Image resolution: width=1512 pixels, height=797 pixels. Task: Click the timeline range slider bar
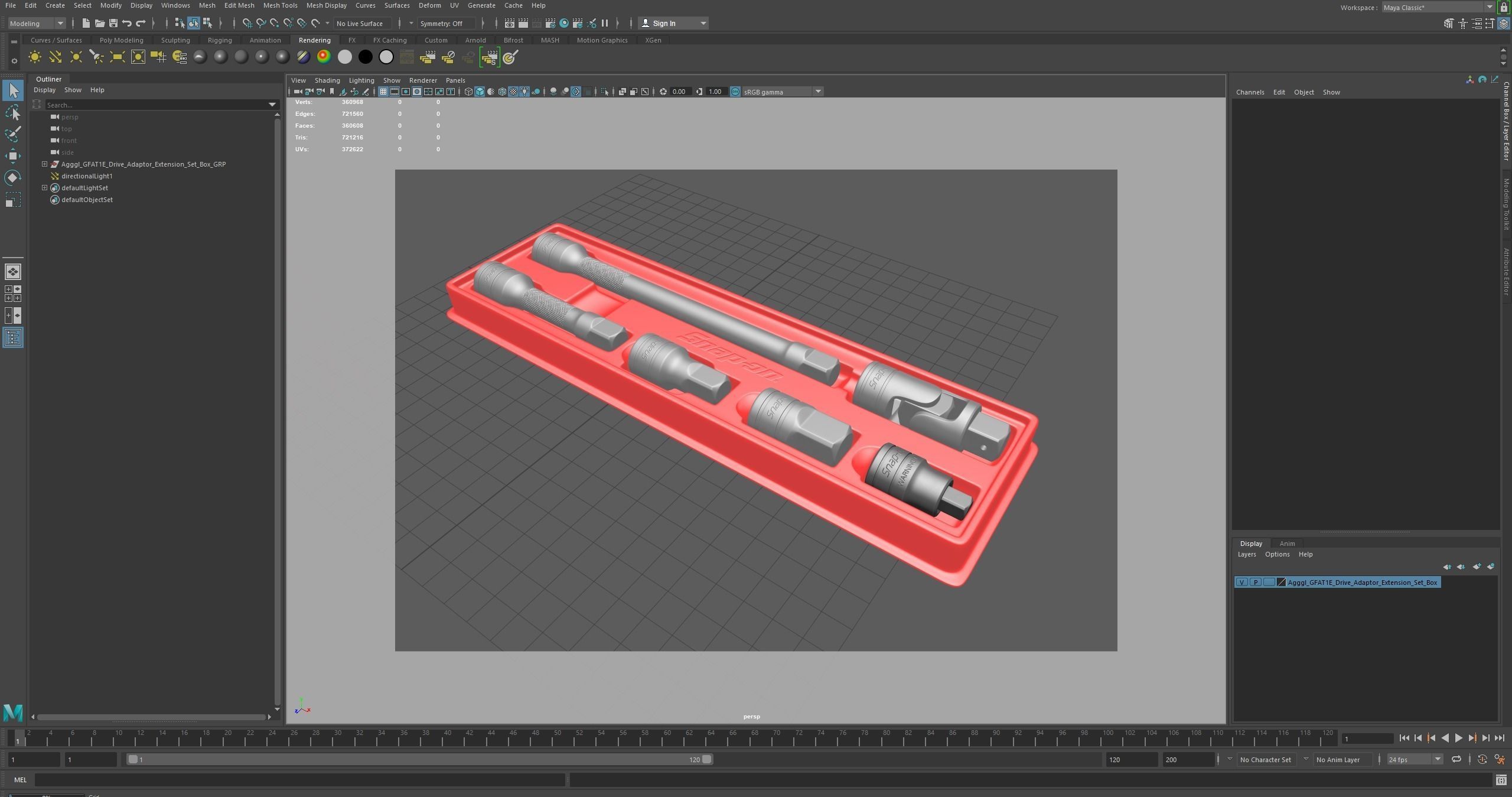point(420,759)
